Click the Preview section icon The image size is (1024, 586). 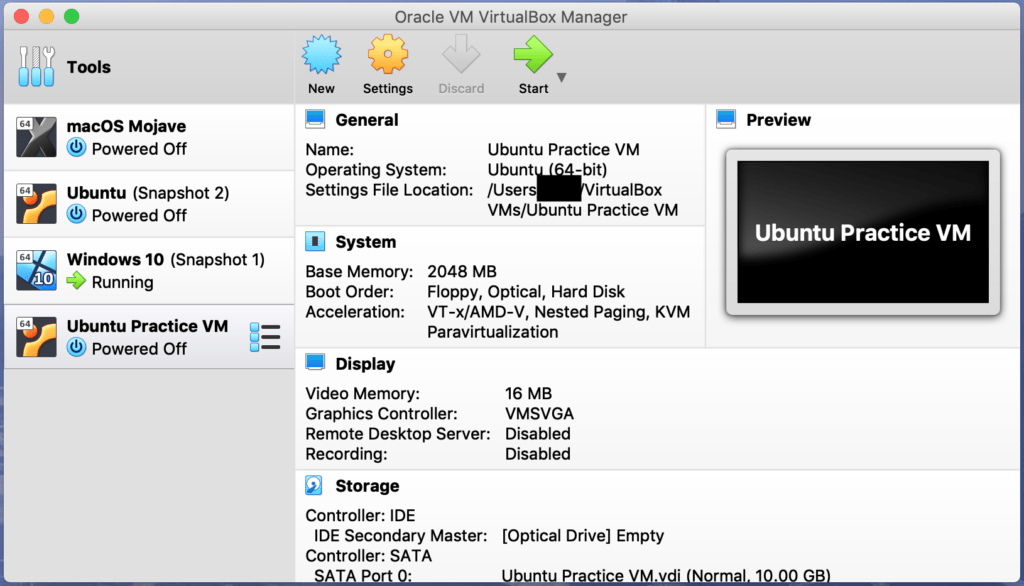(x=726, y=120)
